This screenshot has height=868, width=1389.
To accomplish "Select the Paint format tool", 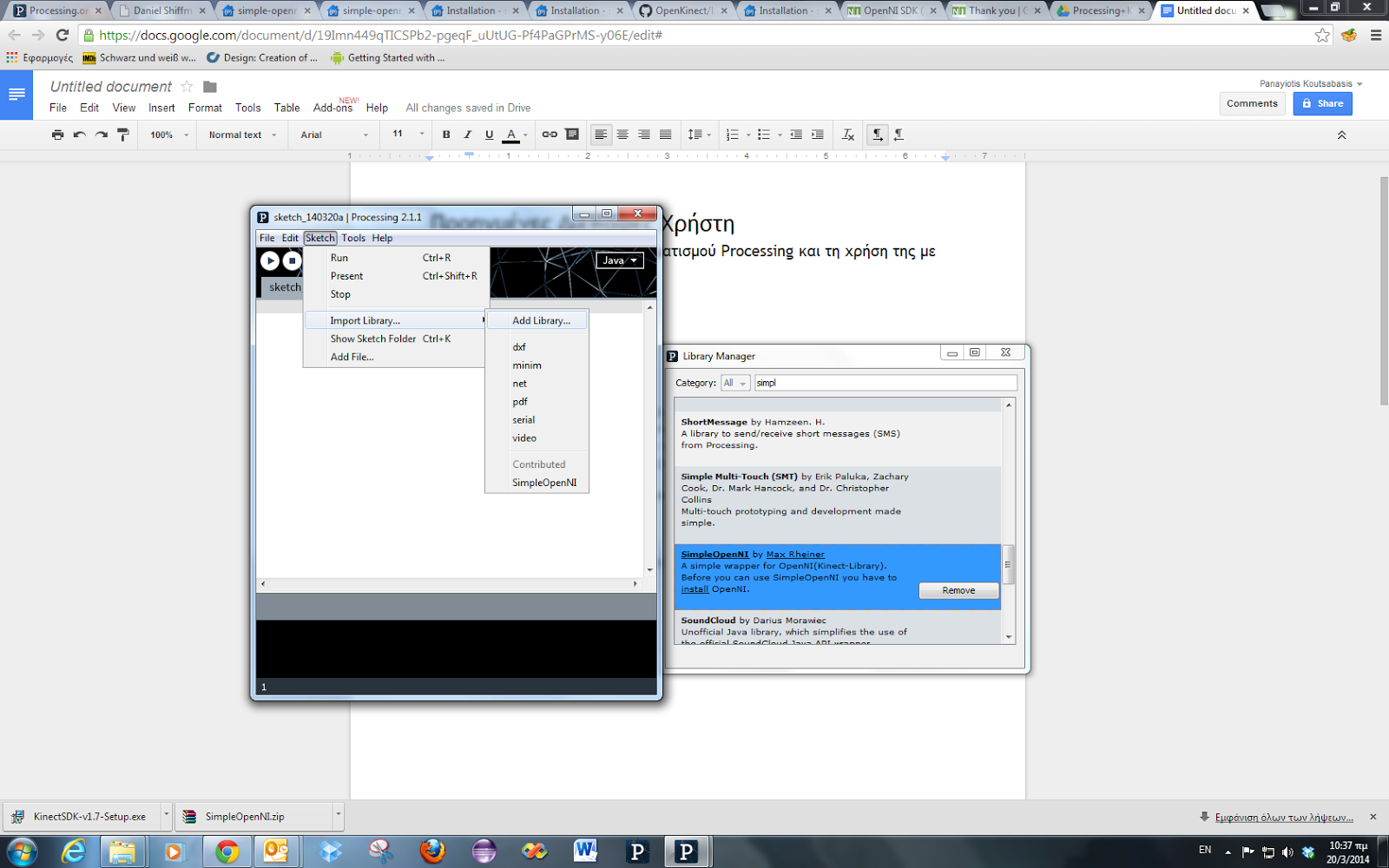I will 123,135.
